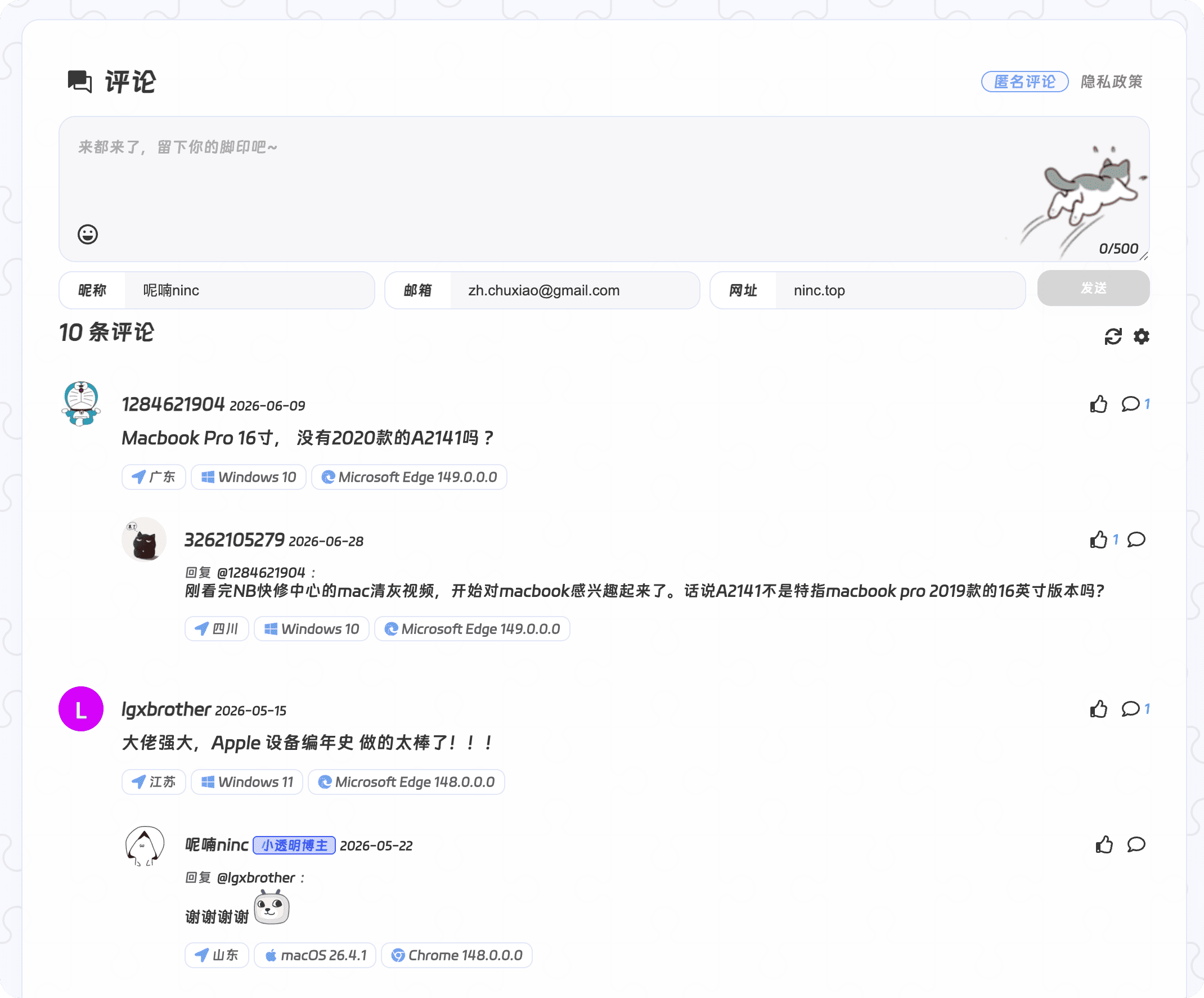Screen dimensions: 1204x998
Task: Click Windows 10 tag under 3262105279's reply
Action: click(x=312, y=629)
